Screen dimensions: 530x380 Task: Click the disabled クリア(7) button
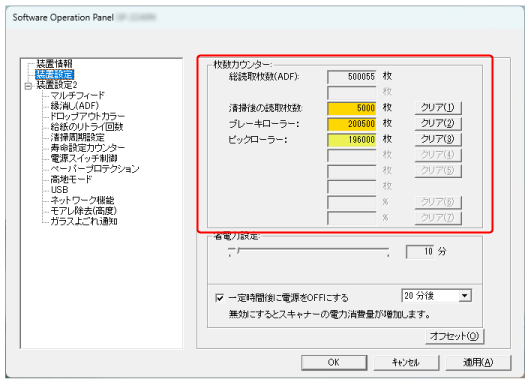pos(438,217)
